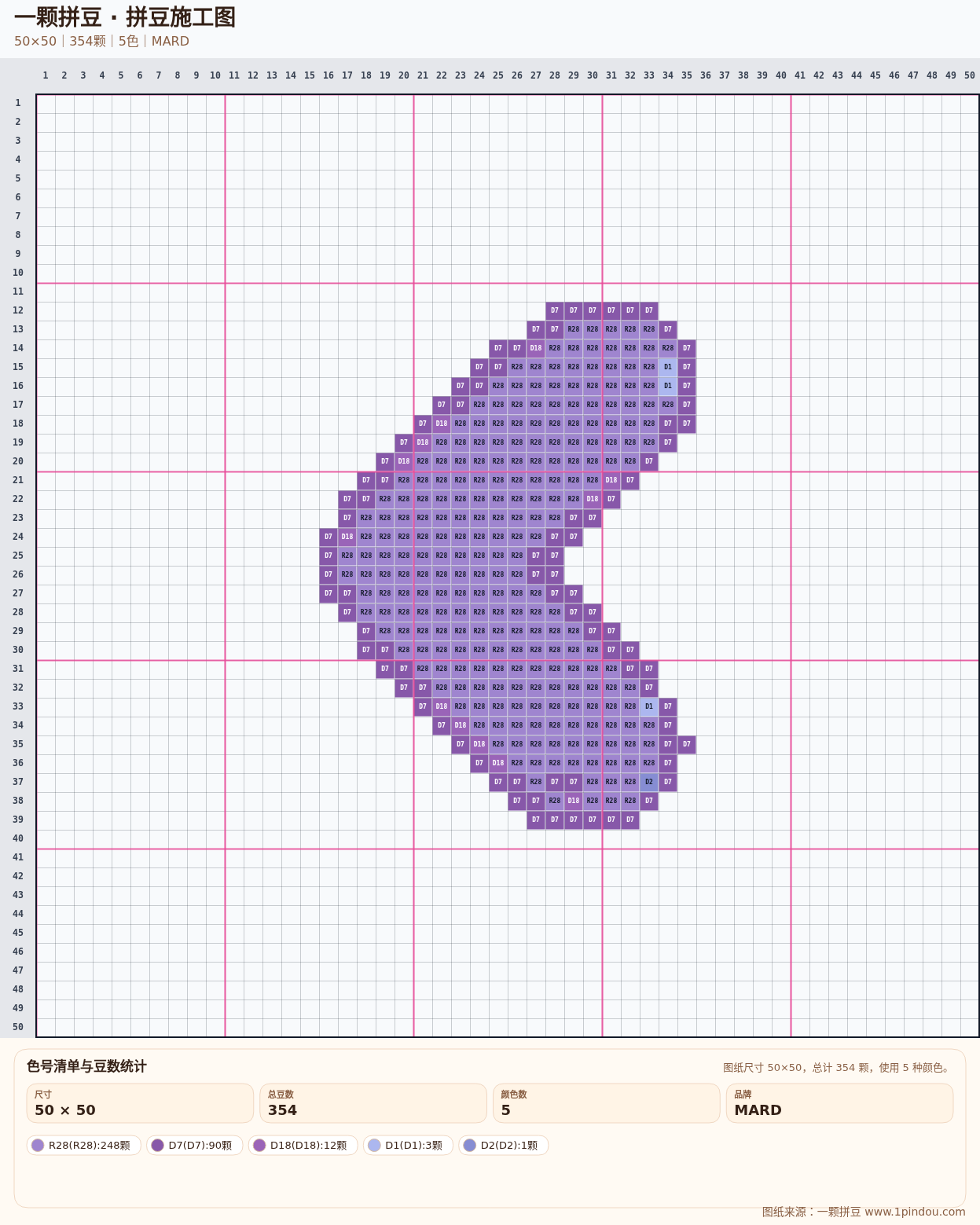Select the D2(D2):1颗 legend chip label
This screenshot has height=1225, width=980.
509,1146
